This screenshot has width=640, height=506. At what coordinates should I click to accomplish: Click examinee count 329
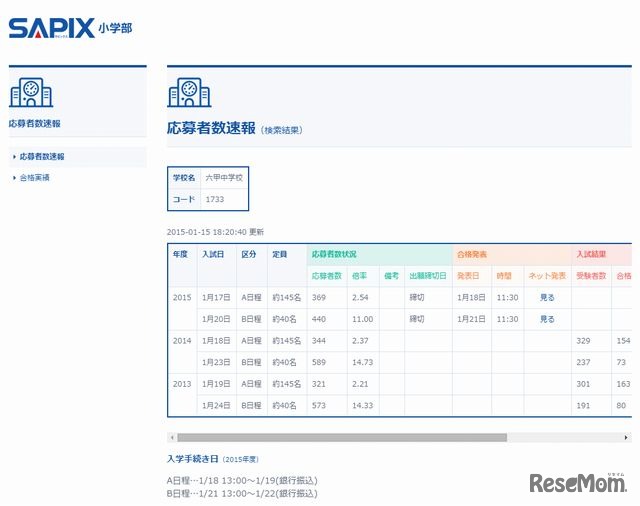[x=583, y=341]
